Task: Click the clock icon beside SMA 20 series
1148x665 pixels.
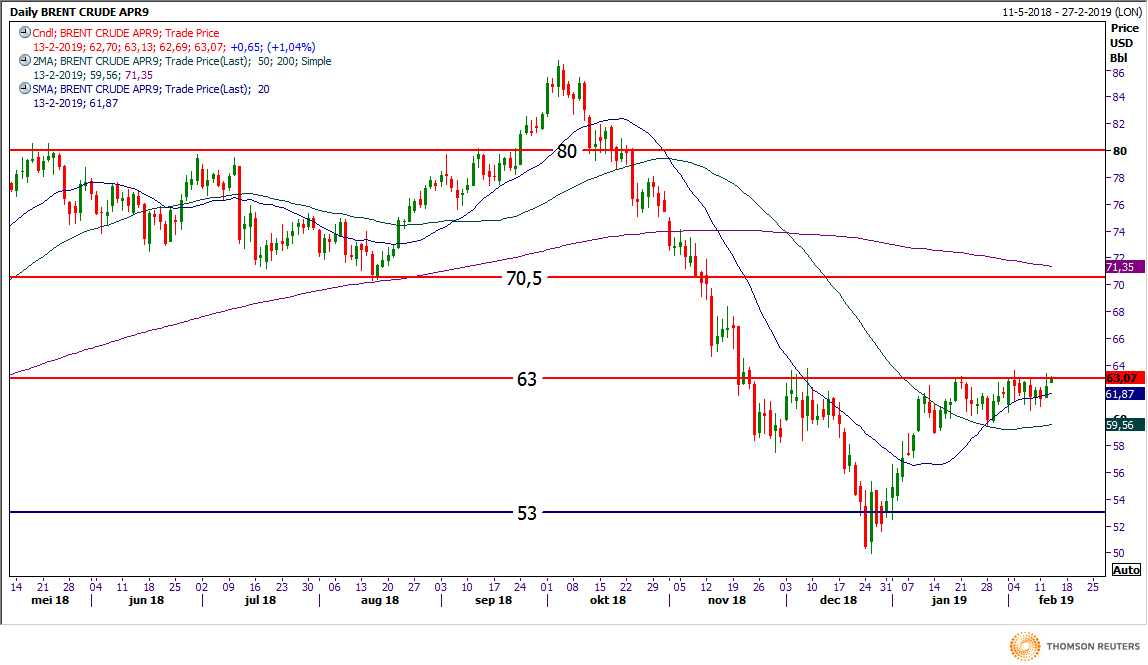Action: pos(24,89)
